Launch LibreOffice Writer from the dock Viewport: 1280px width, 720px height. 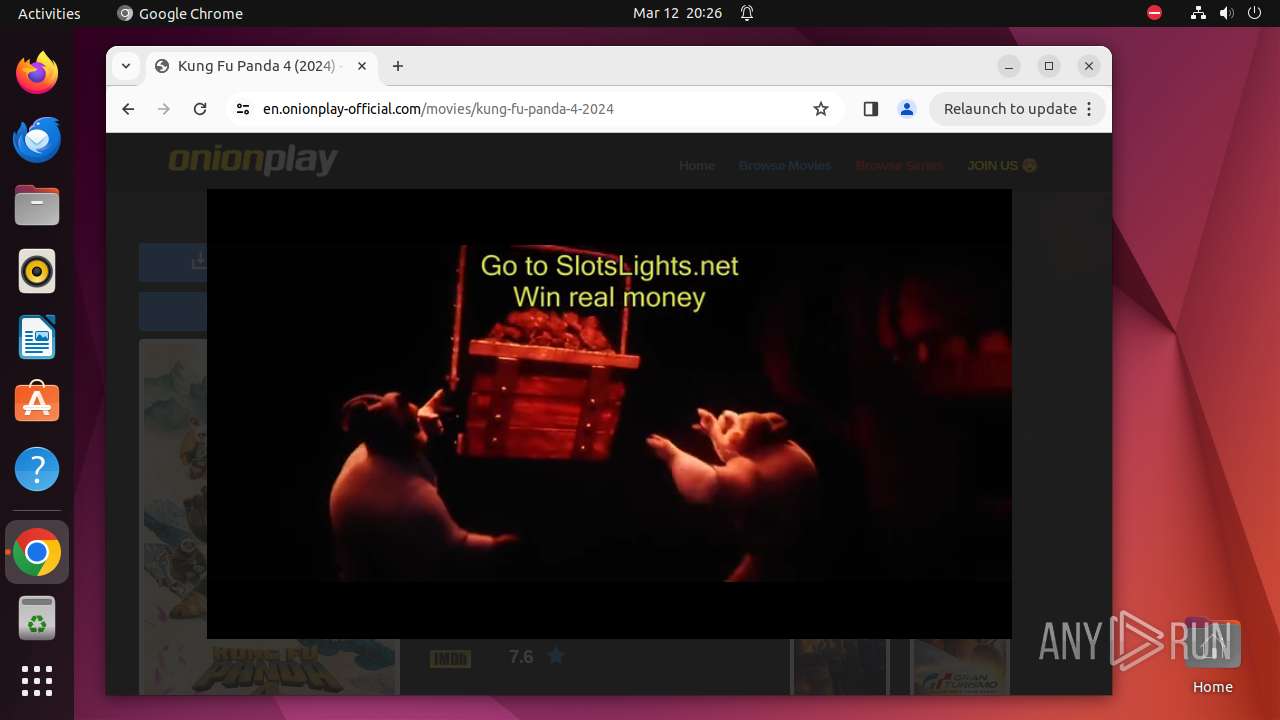pyautogui.click(x=37, y=337)
